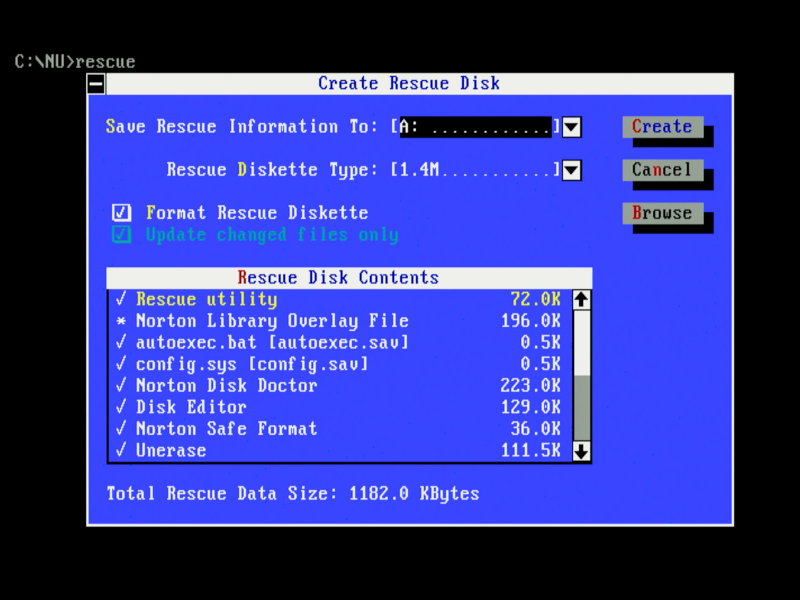Toggle the Norton Safe Format checkmark
Image resolution: width=800 pixels, height=600 pixels.
click(x=121, y=429)
